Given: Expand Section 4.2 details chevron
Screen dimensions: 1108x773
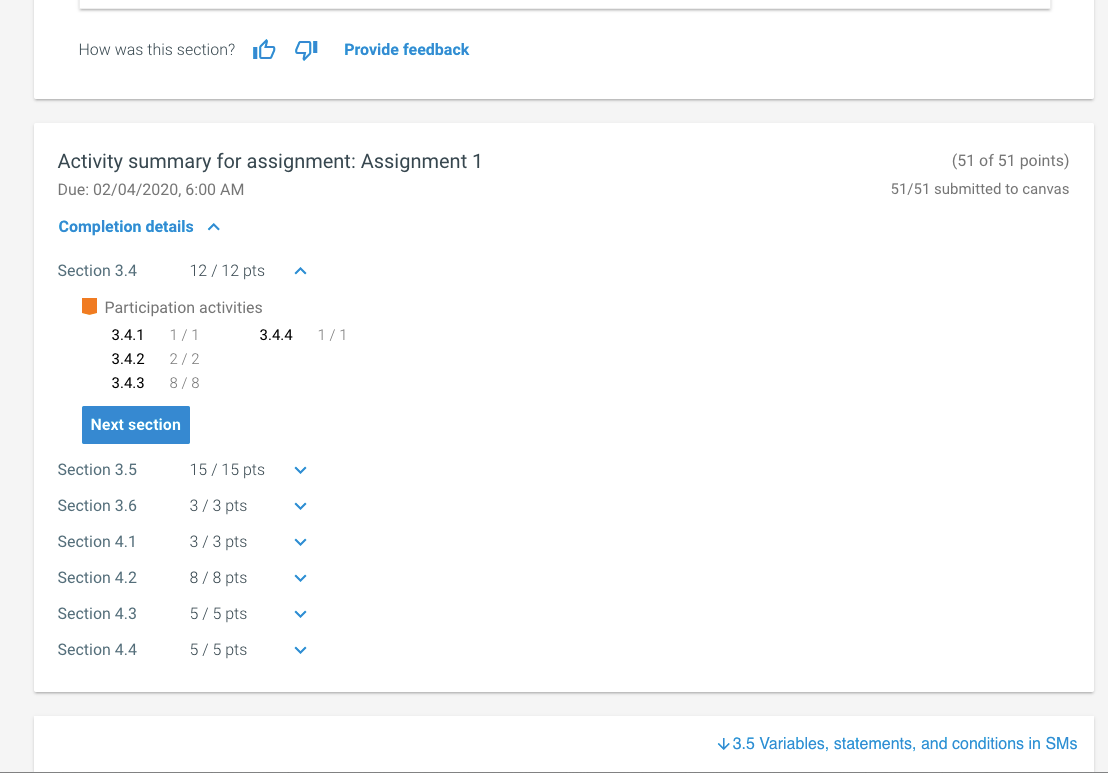Looking at the screenshot, I should pyautogui.click(x=300, y=578).
